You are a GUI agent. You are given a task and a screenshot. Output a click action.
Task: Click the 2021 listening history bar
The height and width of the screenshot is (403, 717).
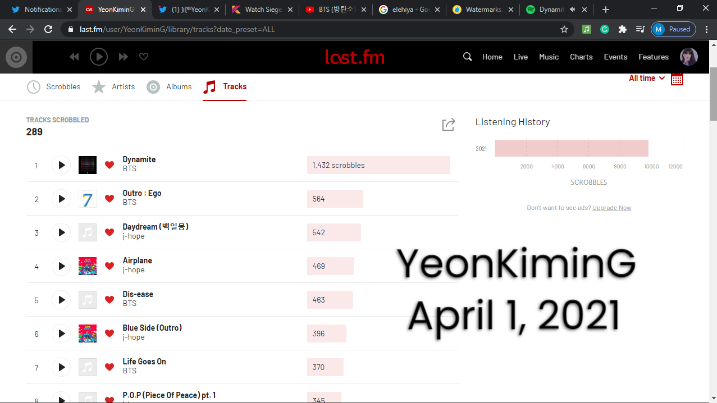(571, 149)
